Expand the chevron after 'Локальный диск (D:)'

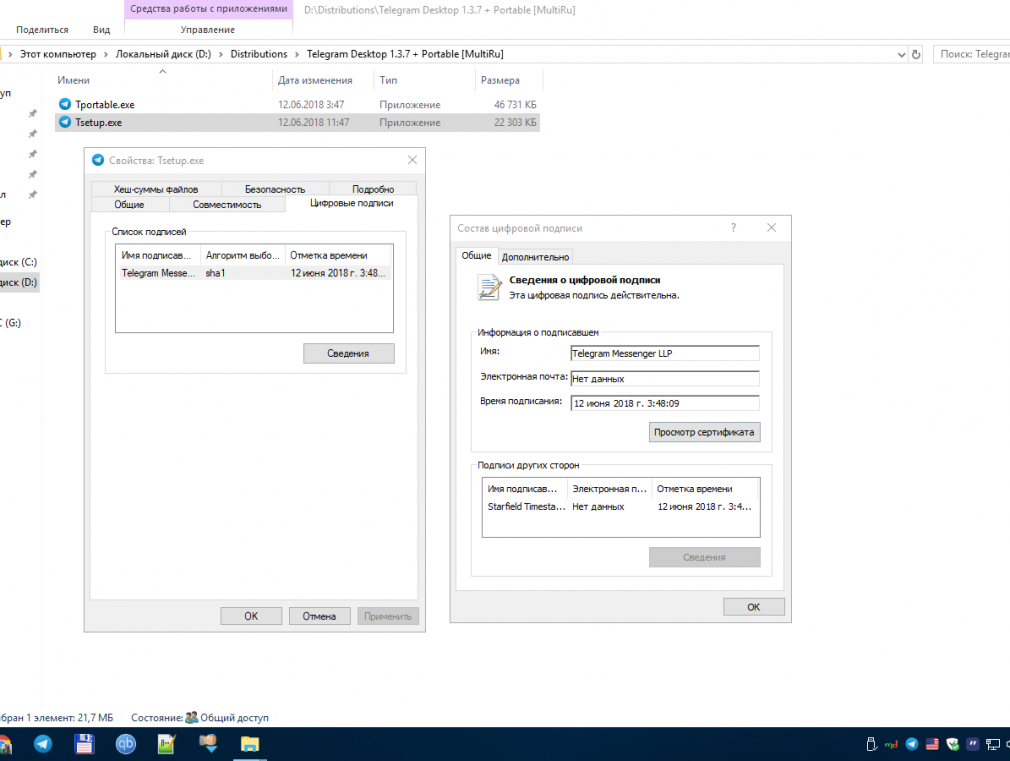221,55
